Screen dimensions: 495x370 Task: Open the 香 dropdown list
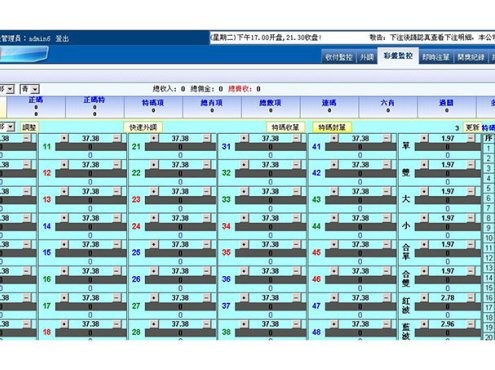click(x=29, y=89)
